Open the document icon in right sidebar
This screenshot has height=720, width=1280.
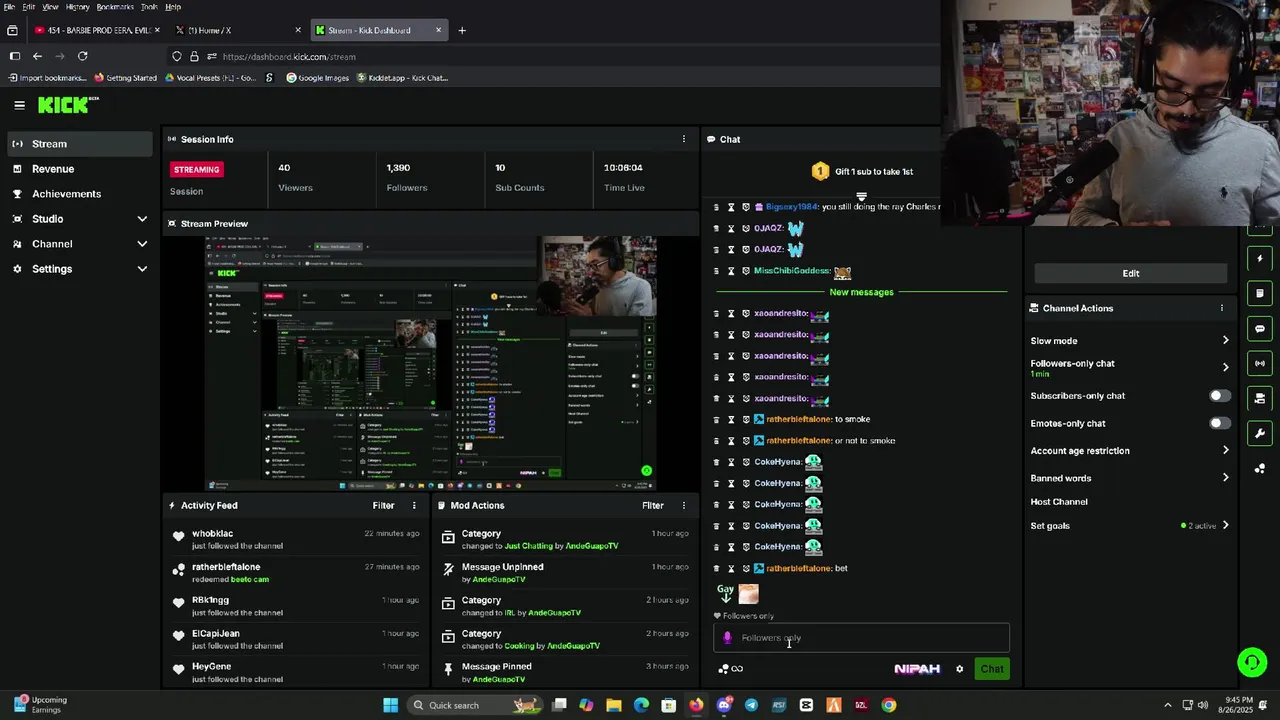pyautogui.click(x=1260, y=293)
